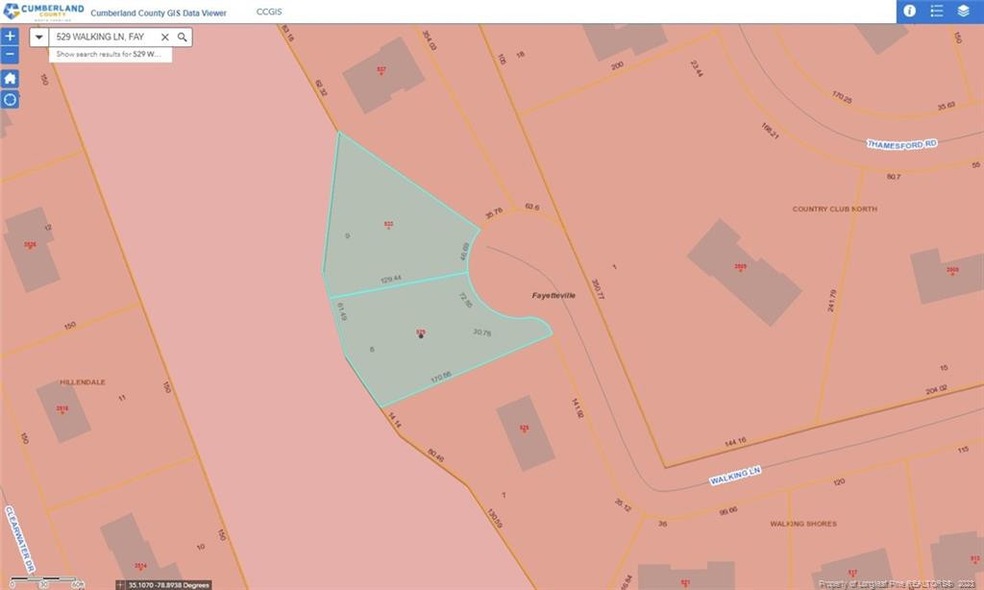984x590 pixels.
Task: Expand the search source dropdown arrow
Action: 38,37
